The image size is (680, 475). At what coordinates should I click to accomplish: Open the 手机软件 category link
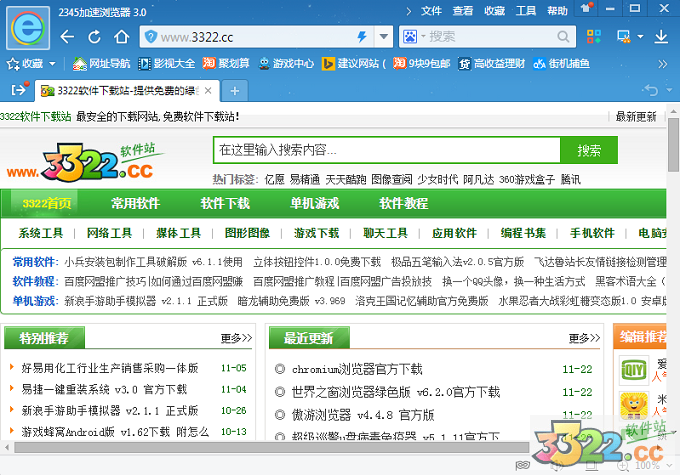tap(592, 233)
